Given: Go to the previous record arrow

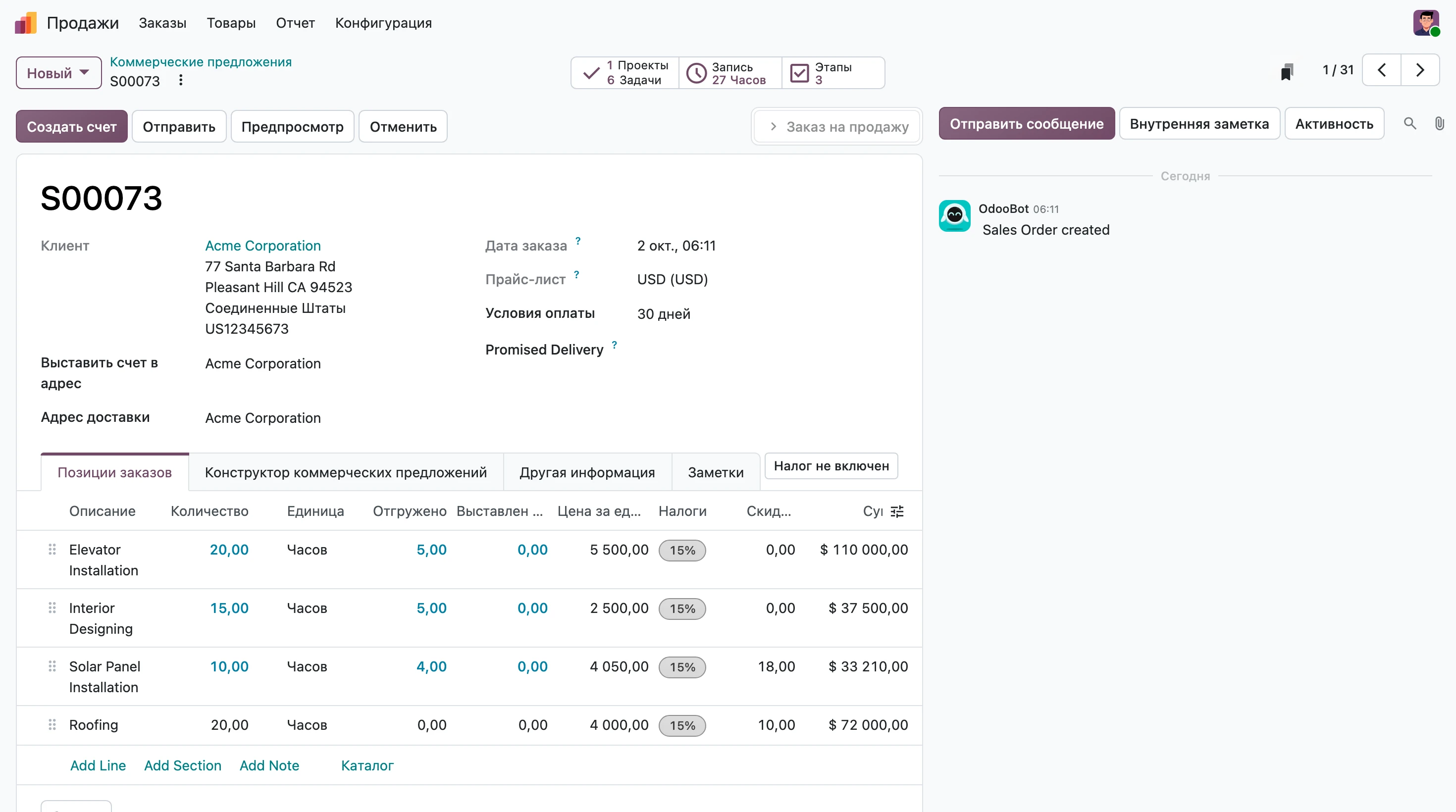Looking at the screenshot, I should click(1381, 70).
